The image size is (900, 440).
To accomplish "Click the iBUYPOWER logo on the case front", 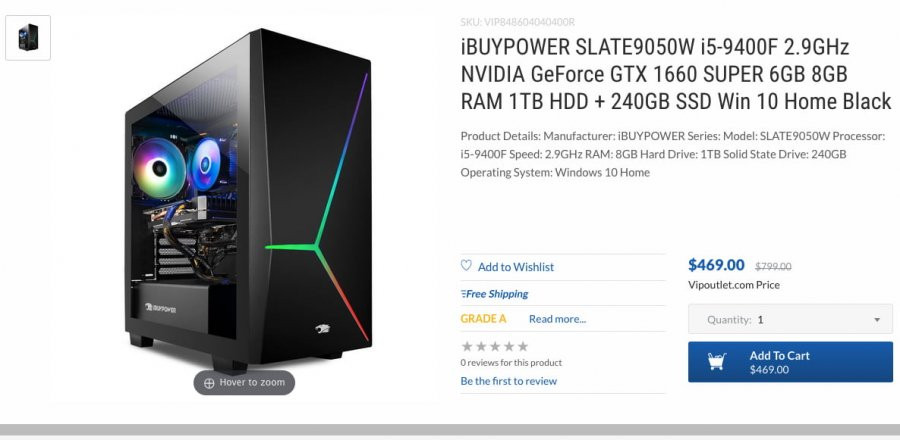I will [x=323, y=329].
